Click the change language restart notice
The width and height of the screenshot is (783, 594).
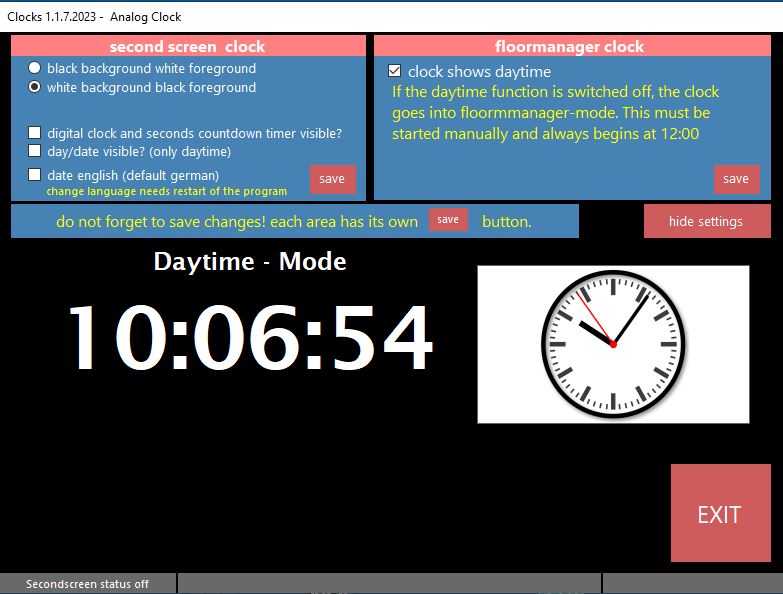tap(166, 191)
